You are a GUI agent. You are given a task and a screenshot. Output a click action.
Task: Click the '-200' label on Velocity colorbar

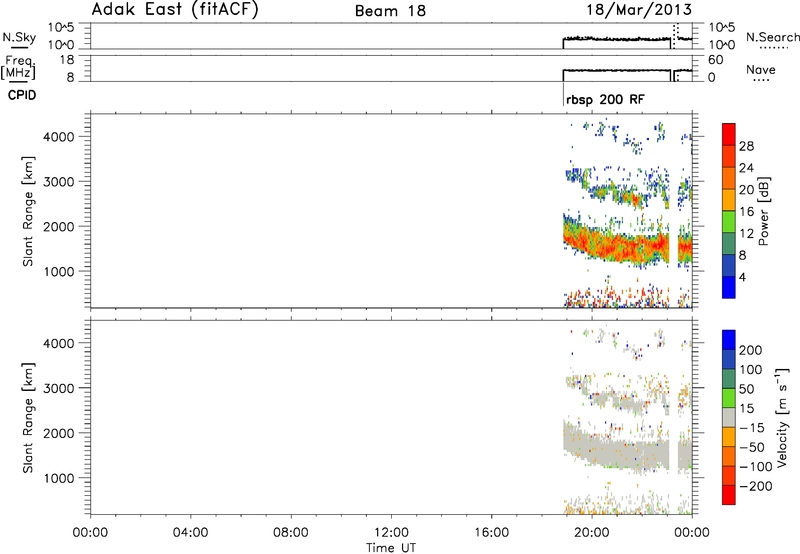point(755,486)
